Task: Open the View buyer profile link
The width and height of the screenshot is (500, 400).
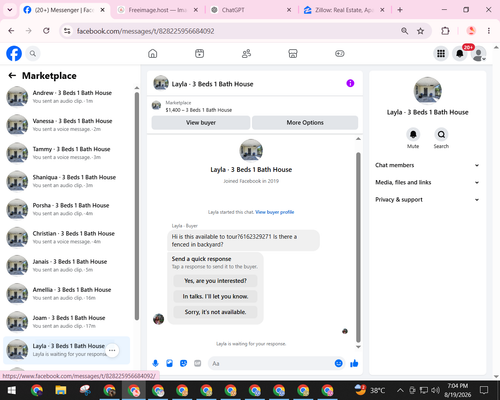Action: point(275,212)
